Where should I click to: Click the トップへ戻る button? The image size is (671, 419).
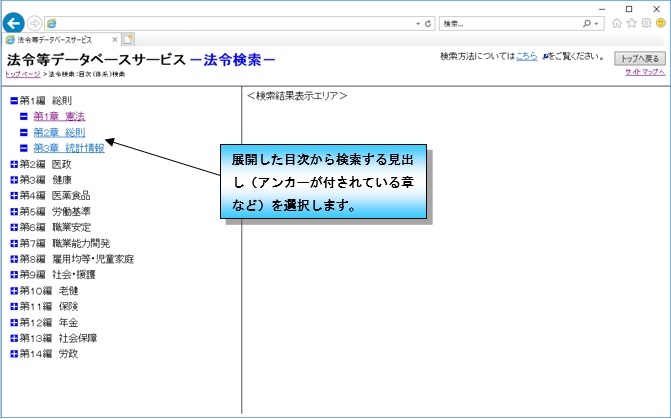coord(640,59)
